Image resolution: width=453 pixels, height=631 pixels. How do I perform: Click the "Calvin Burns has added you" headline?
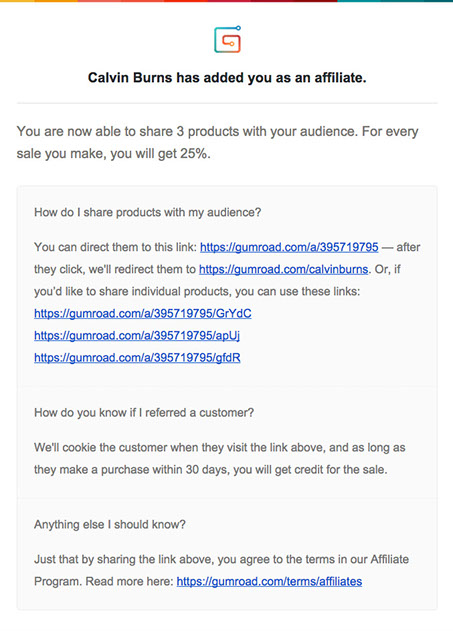tap(227, 77)
